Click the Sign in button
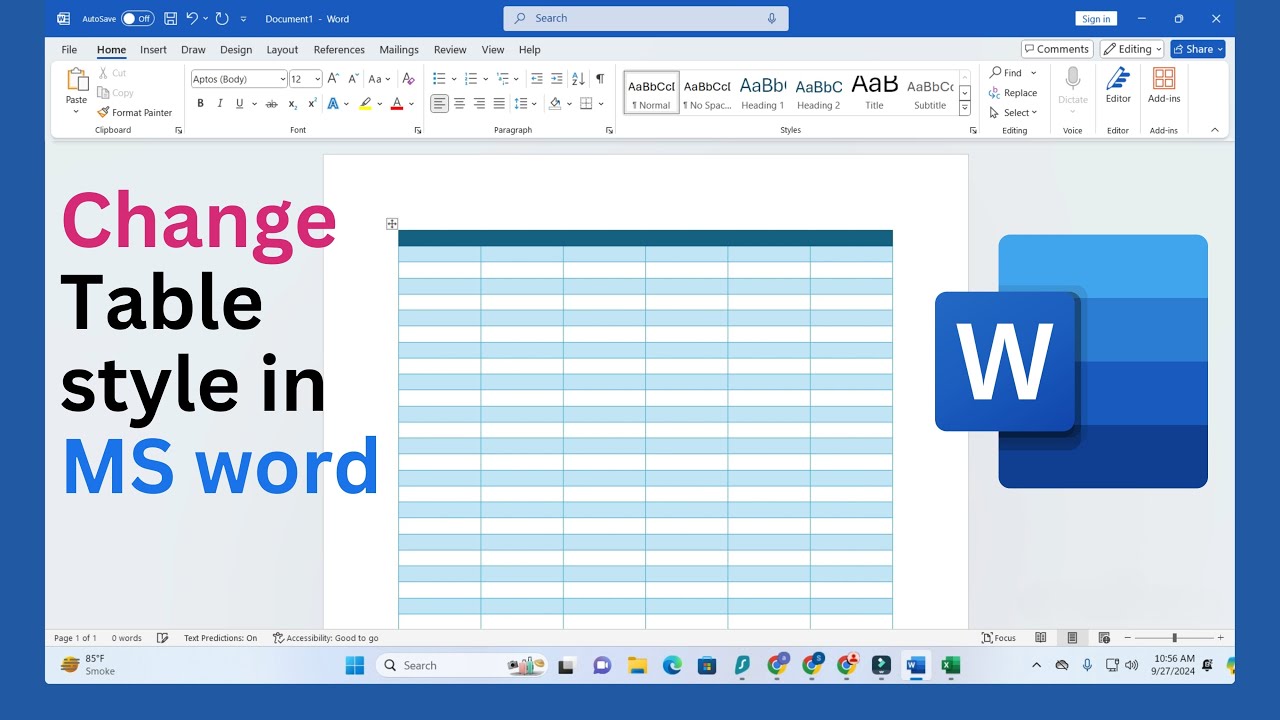The width and height of the screenshot is (1280, 720). (x=1096, y=19)
